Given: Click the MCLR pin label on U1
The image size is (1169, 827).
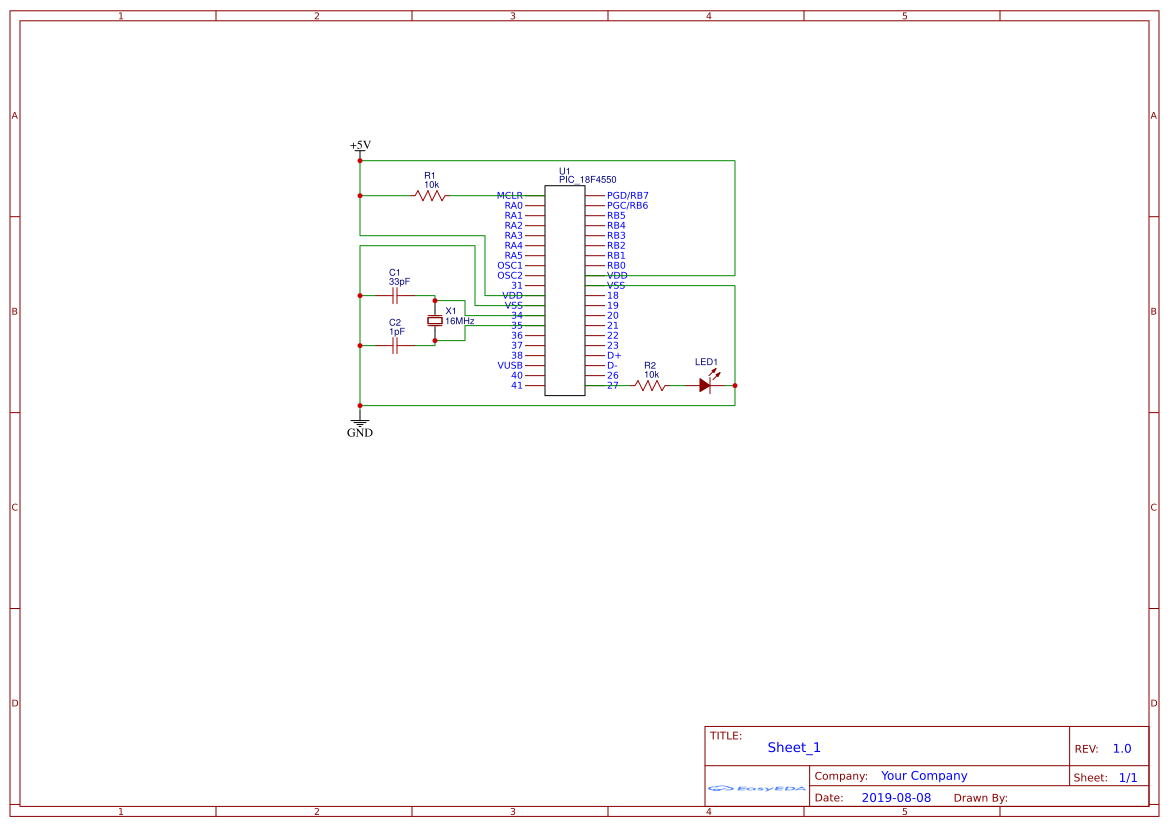Looking at the screenshot, I should [x=510, y=195].
